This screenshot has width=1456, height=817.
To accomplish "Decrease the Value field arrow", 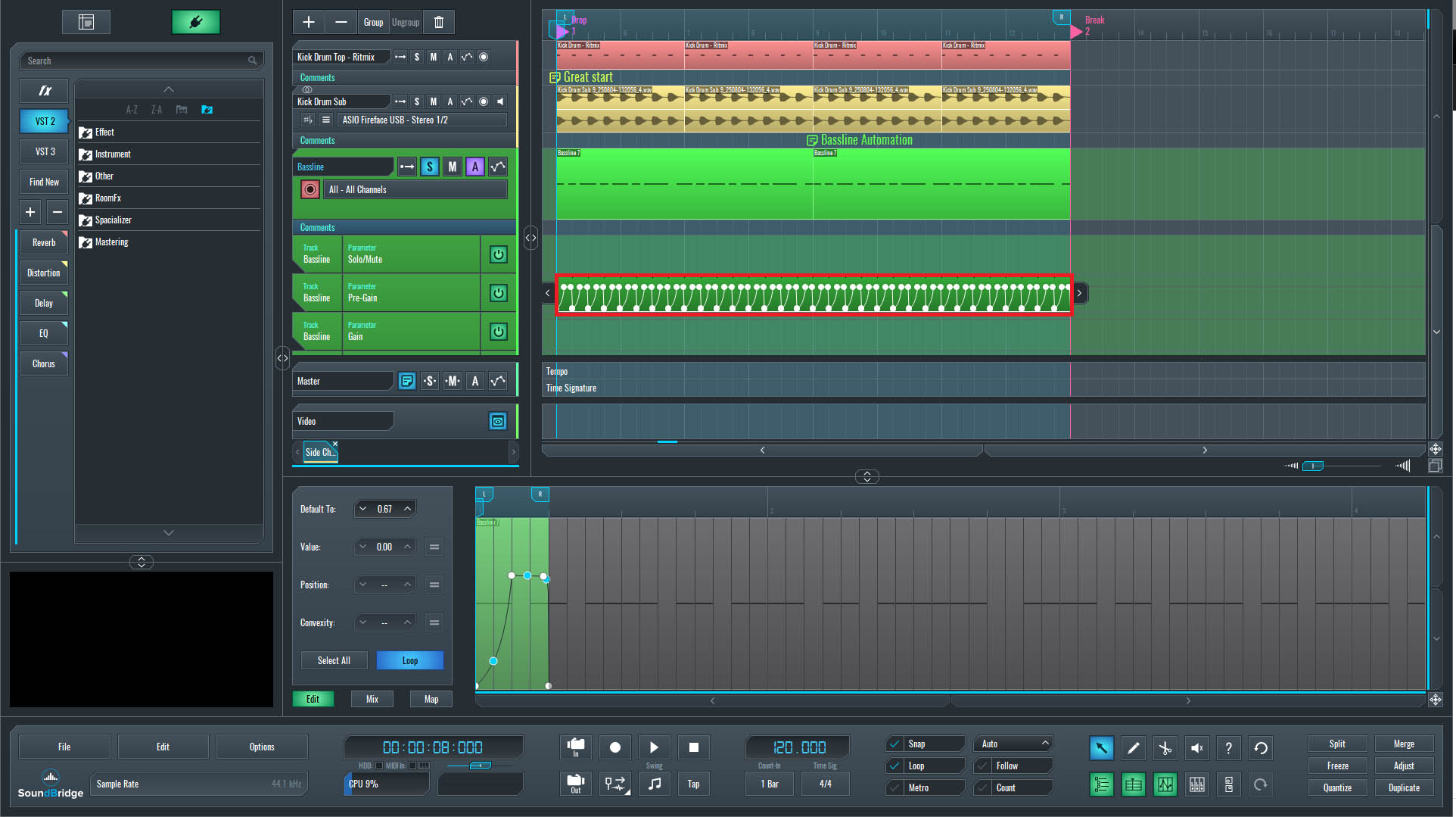I will click(x=363, y=547).
